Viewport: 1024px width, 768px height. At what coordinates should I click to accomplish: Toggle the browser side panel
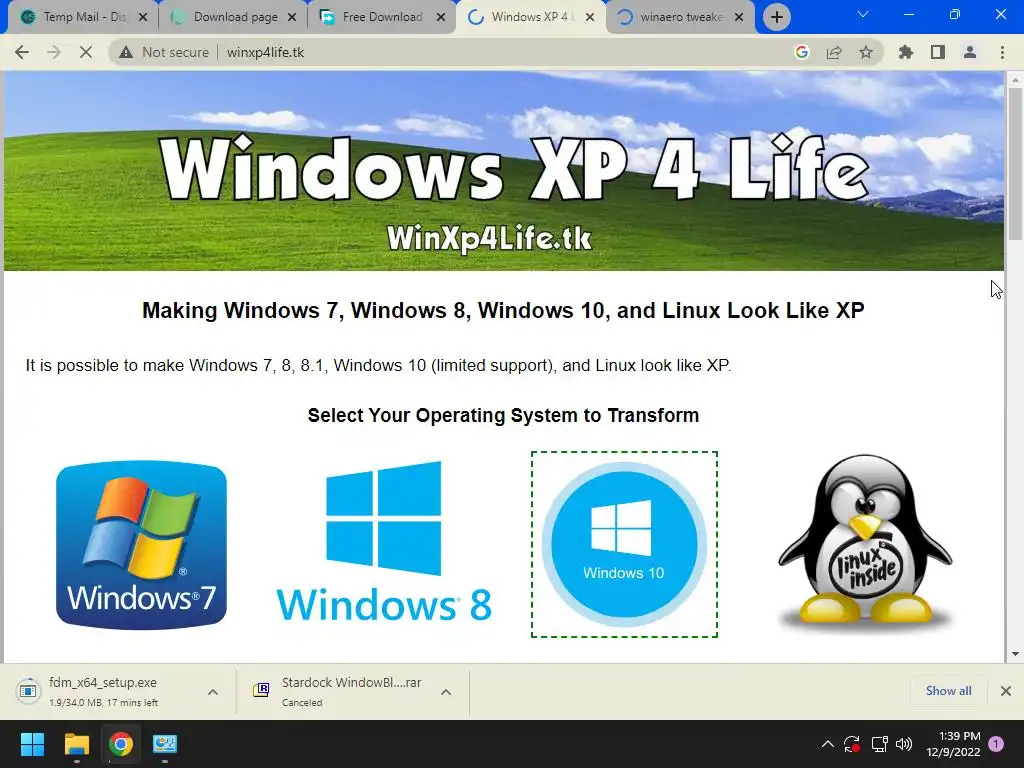938,52
